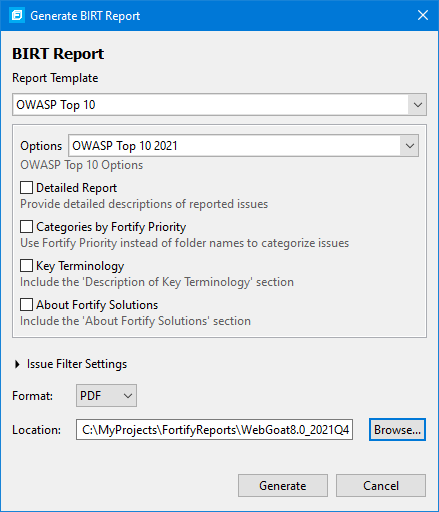Click the Location path input field
This screenshot has width=439, height=512.
(x=214, y=430)
